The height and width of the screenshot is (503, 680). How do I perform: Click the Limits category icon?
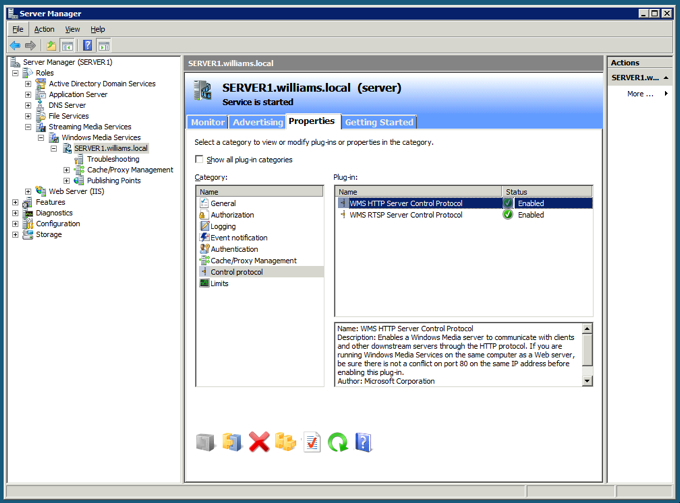204,283
